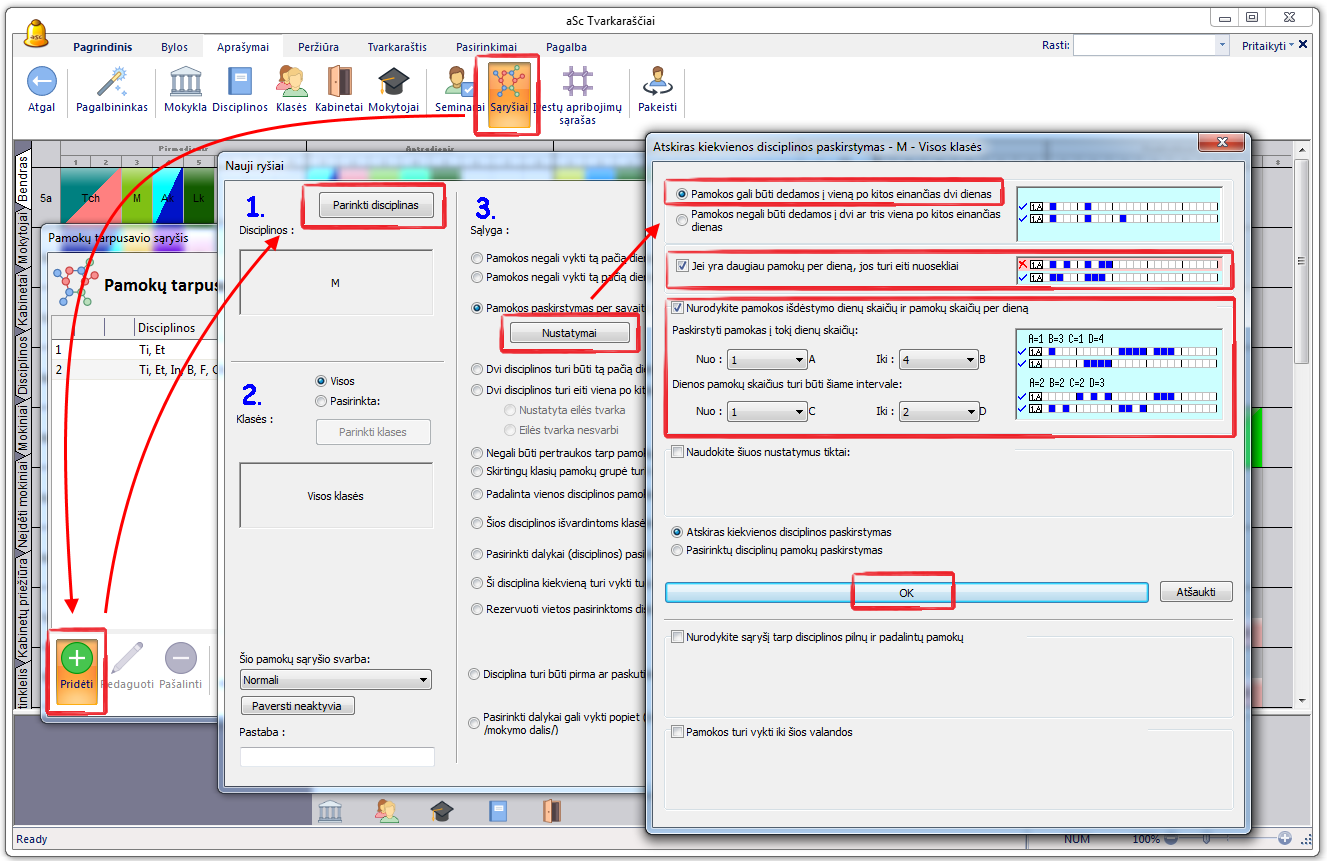
Task: Open the Mokykla school settings icon
Action: [x=185, y=84]
